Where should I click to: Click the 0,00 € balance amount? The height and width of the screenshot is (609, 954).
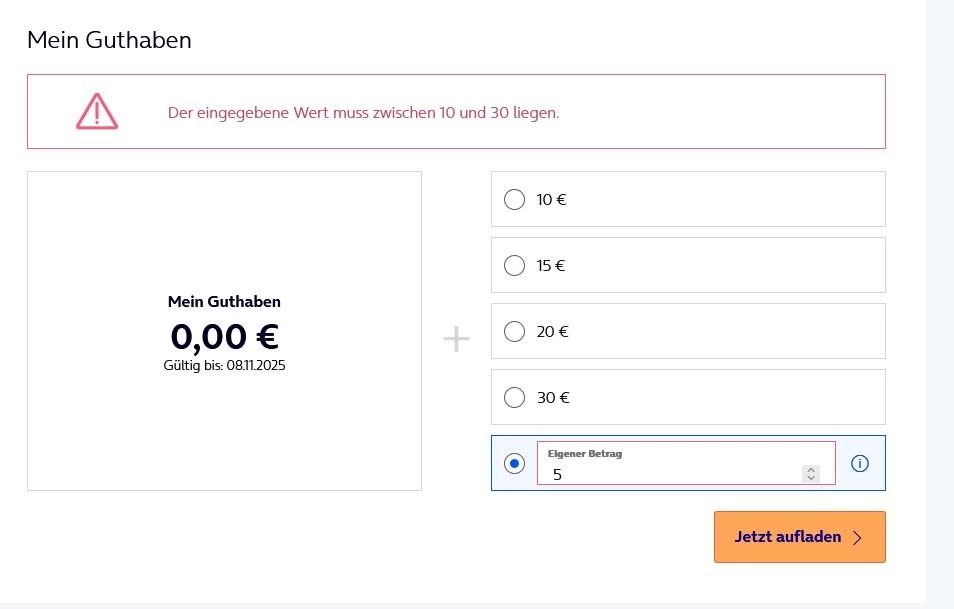click(224, 337)
